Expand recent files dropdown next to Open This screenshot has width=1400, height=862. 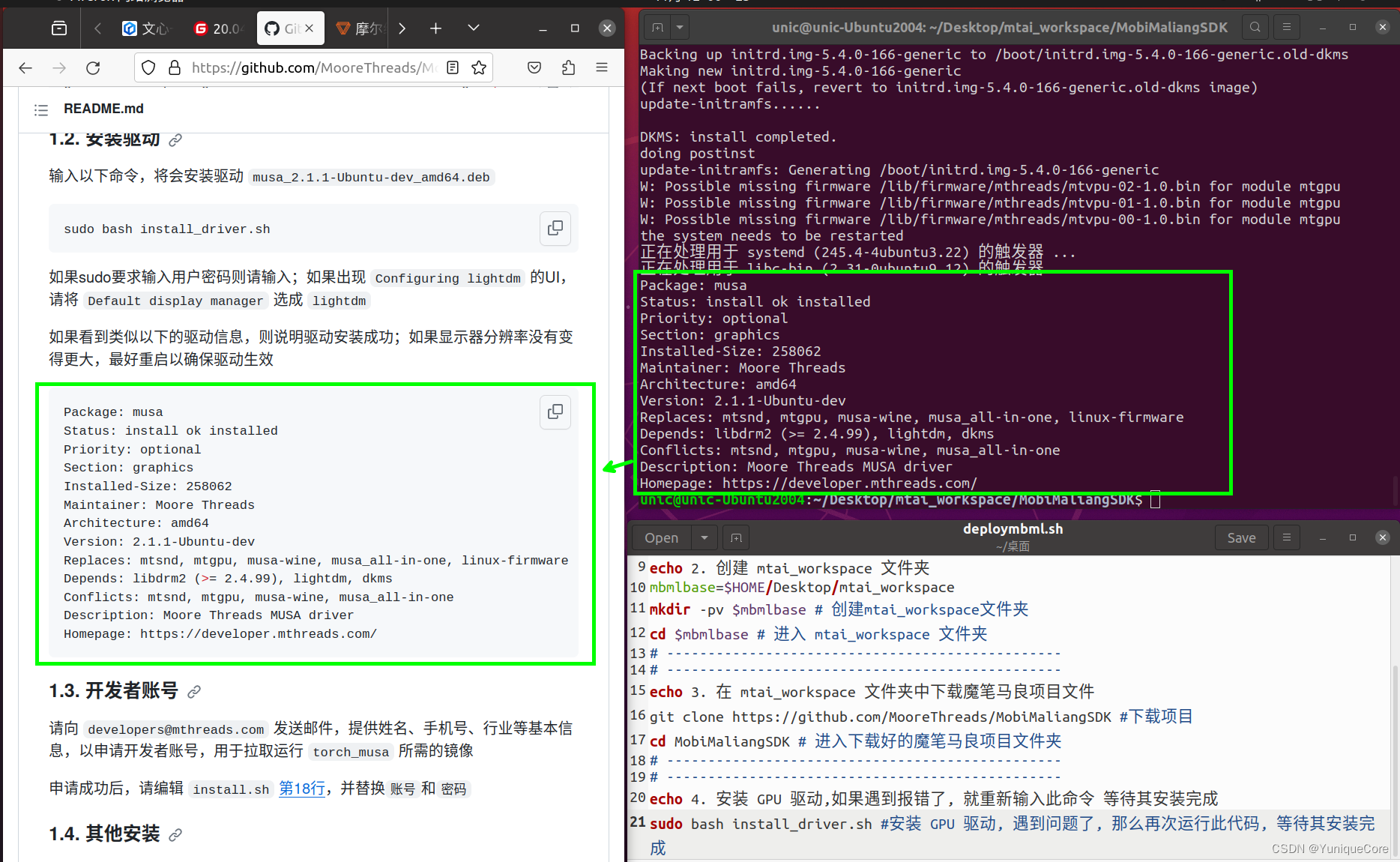(x=704, y=538)
